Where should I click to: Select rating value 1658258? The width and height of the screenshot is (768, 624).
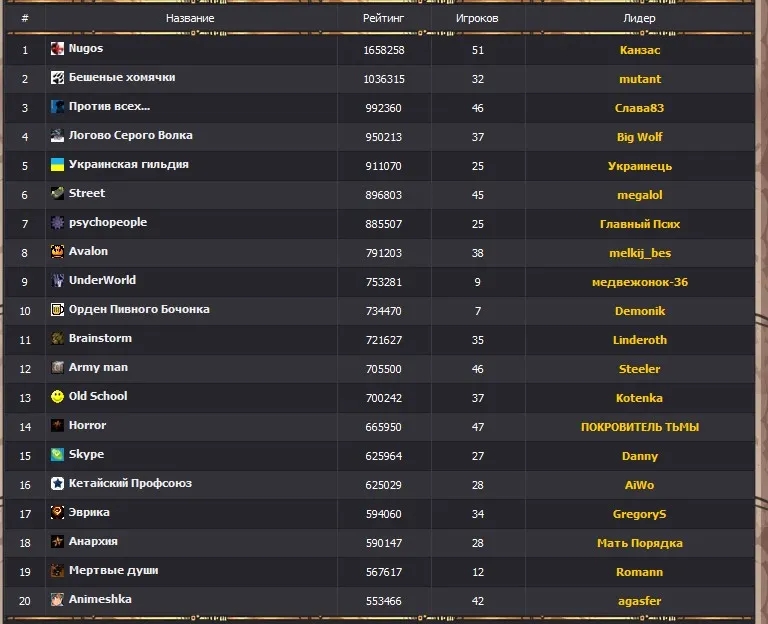click(384, 50)
